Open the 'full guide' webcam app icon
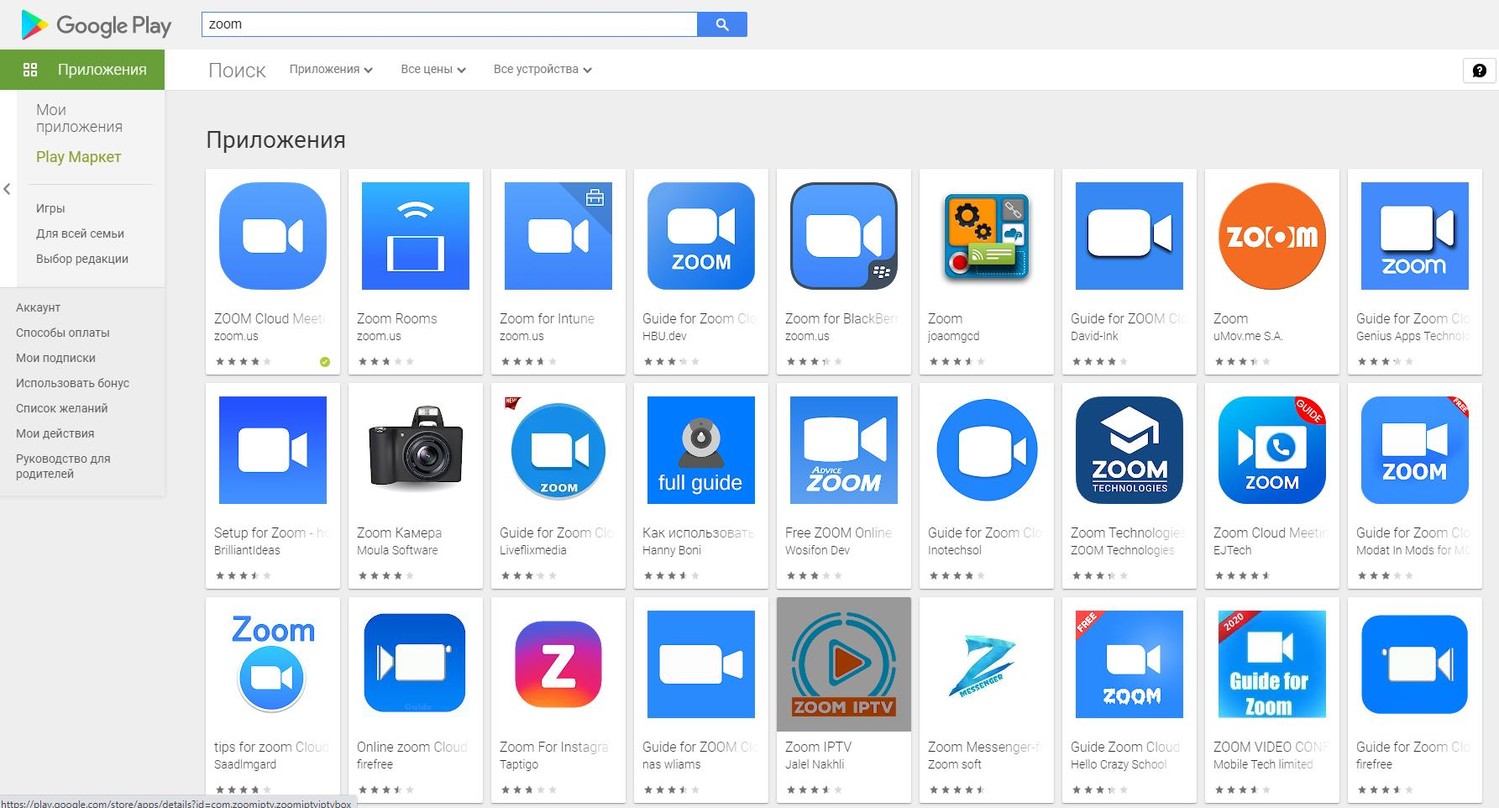The image size is (1499, 808). [701, 450]
